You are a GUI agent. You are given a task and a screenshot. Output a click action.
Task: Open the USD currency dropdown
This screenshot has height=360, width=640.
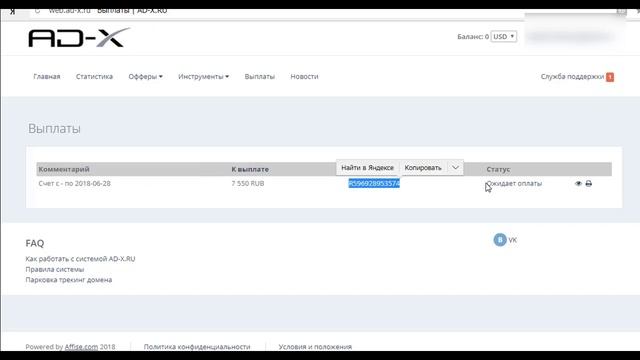(504, 37)
